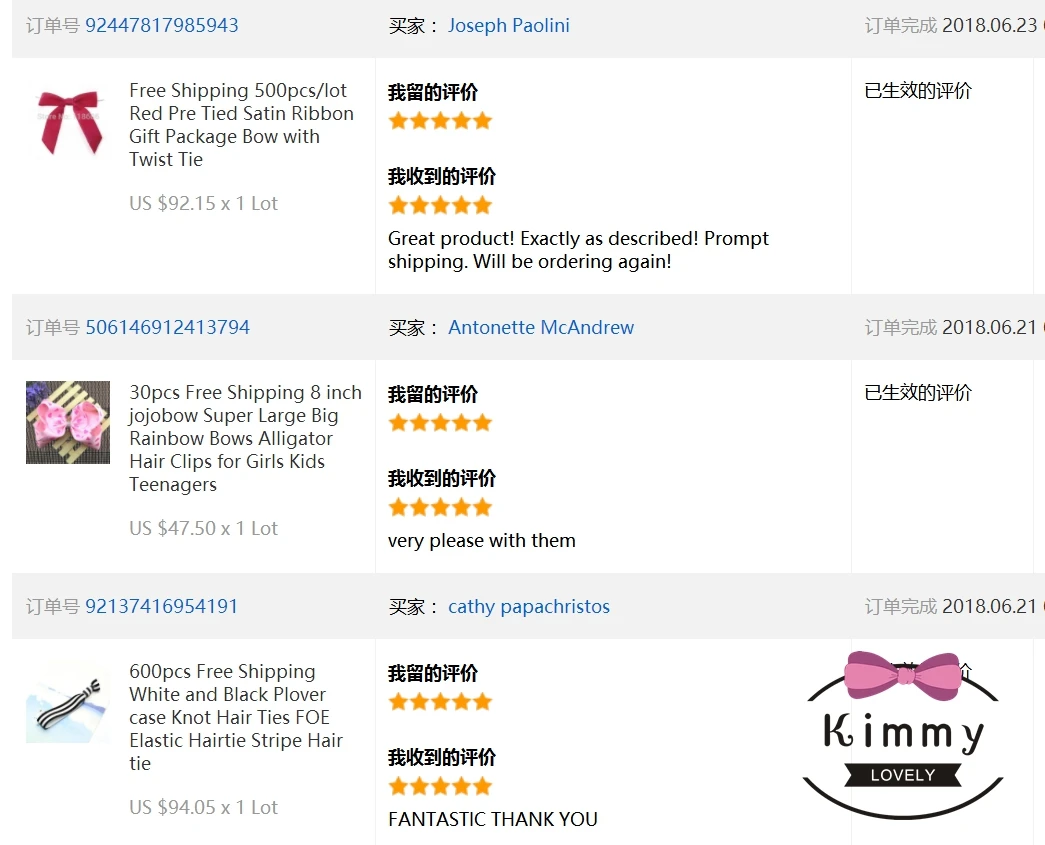Open order number 92447817985943
The image size is (1045, 845).
click(x=162, y=26)
